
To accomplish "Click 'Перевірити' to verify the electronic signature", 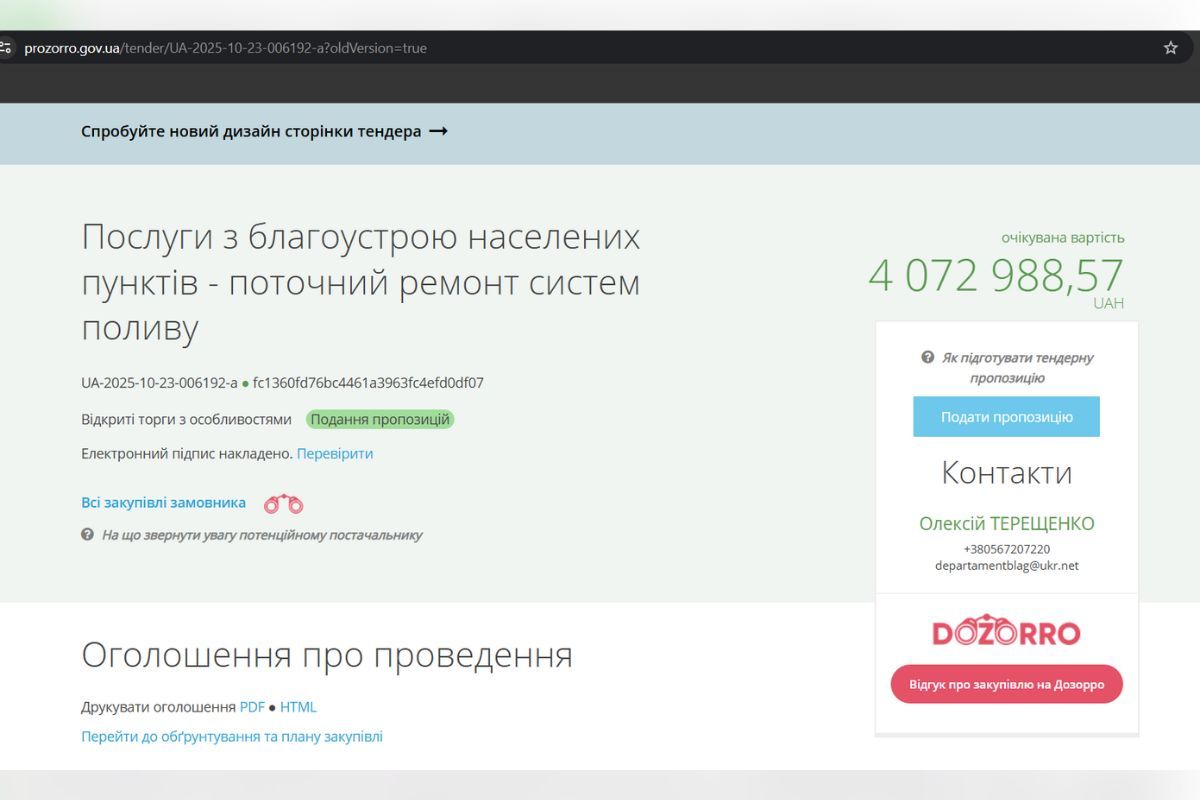I will tap(335, 454).
